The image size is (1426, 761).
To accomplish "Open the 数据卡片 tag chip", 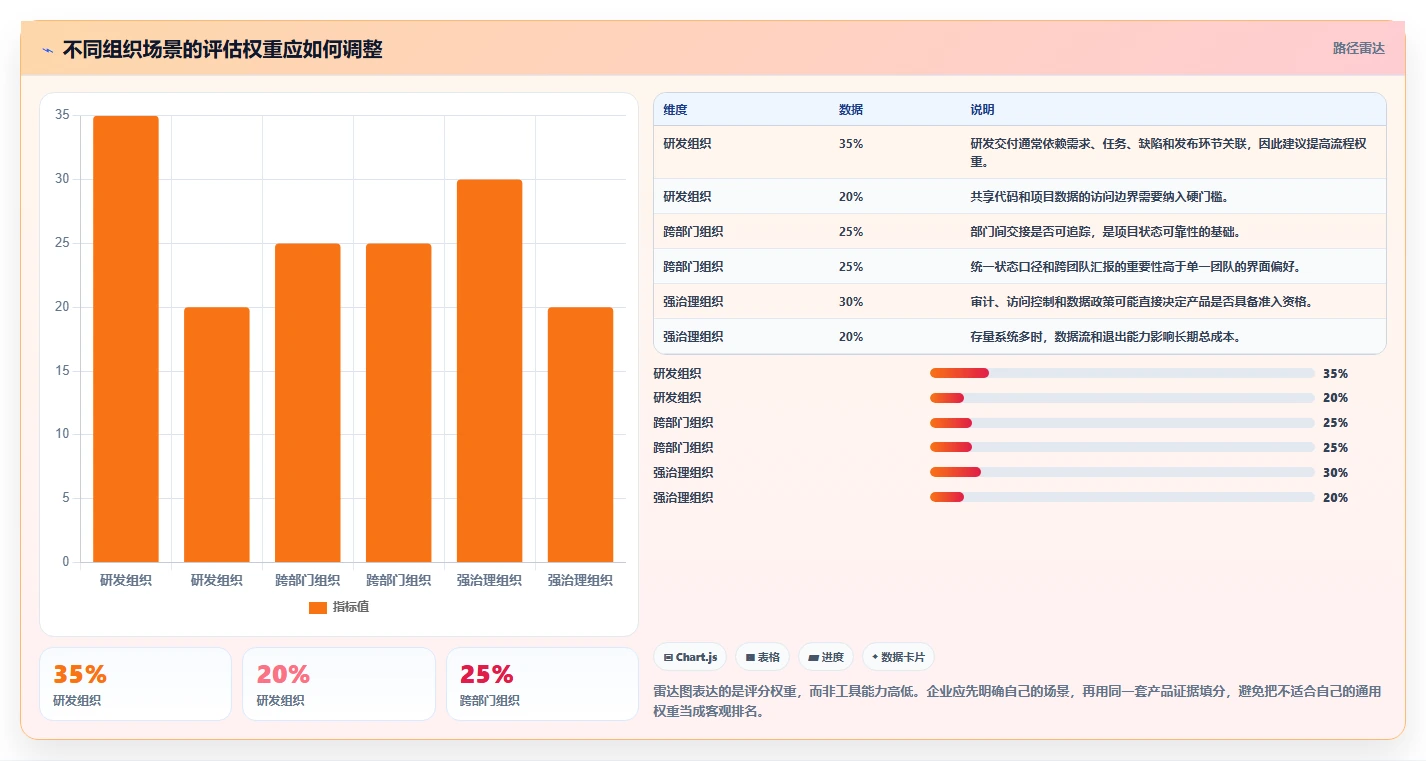I will [x=898, y=657].
